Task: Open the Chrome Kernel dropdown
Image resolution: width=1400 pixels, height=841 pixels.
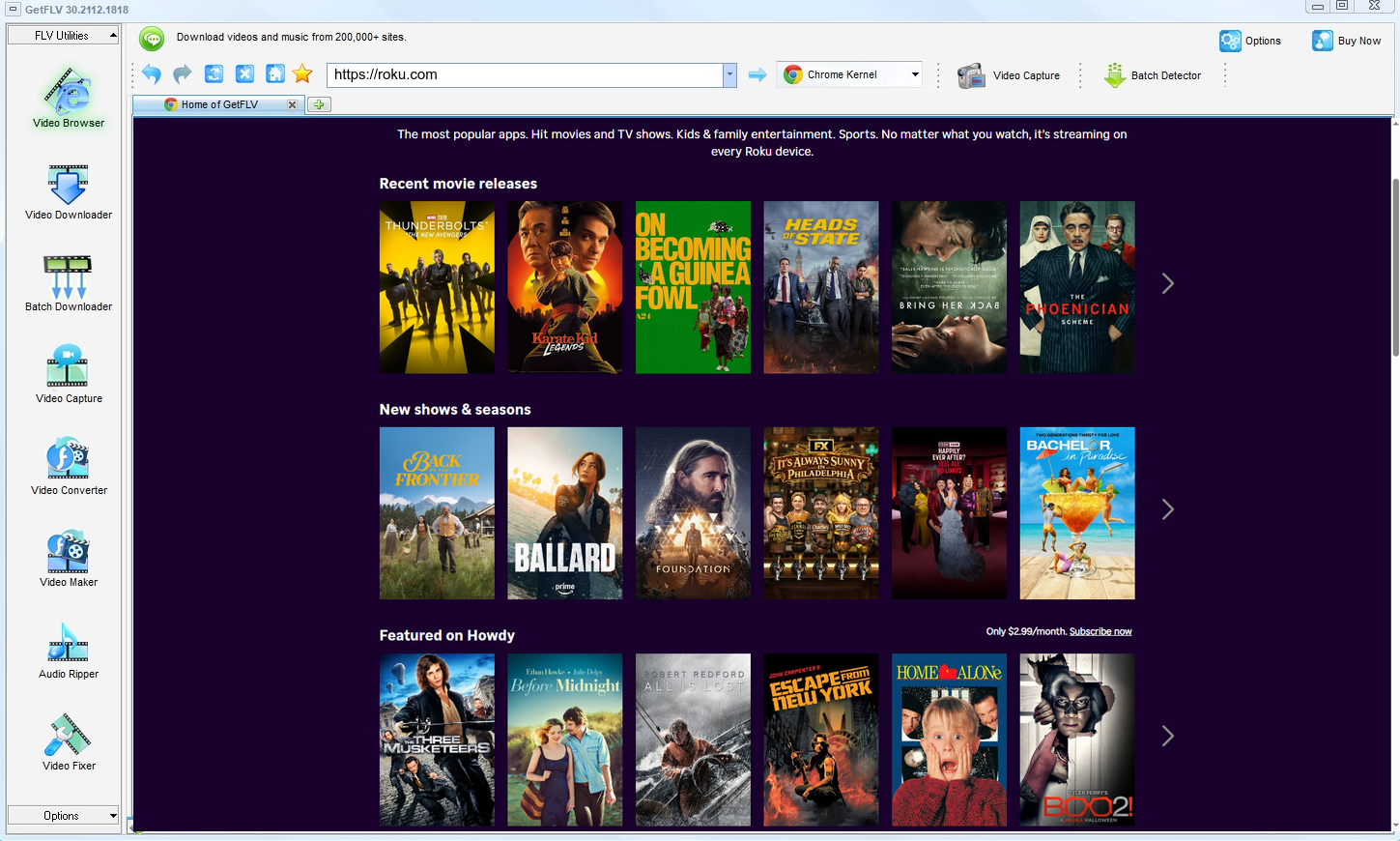Action: tap(850, 74)
